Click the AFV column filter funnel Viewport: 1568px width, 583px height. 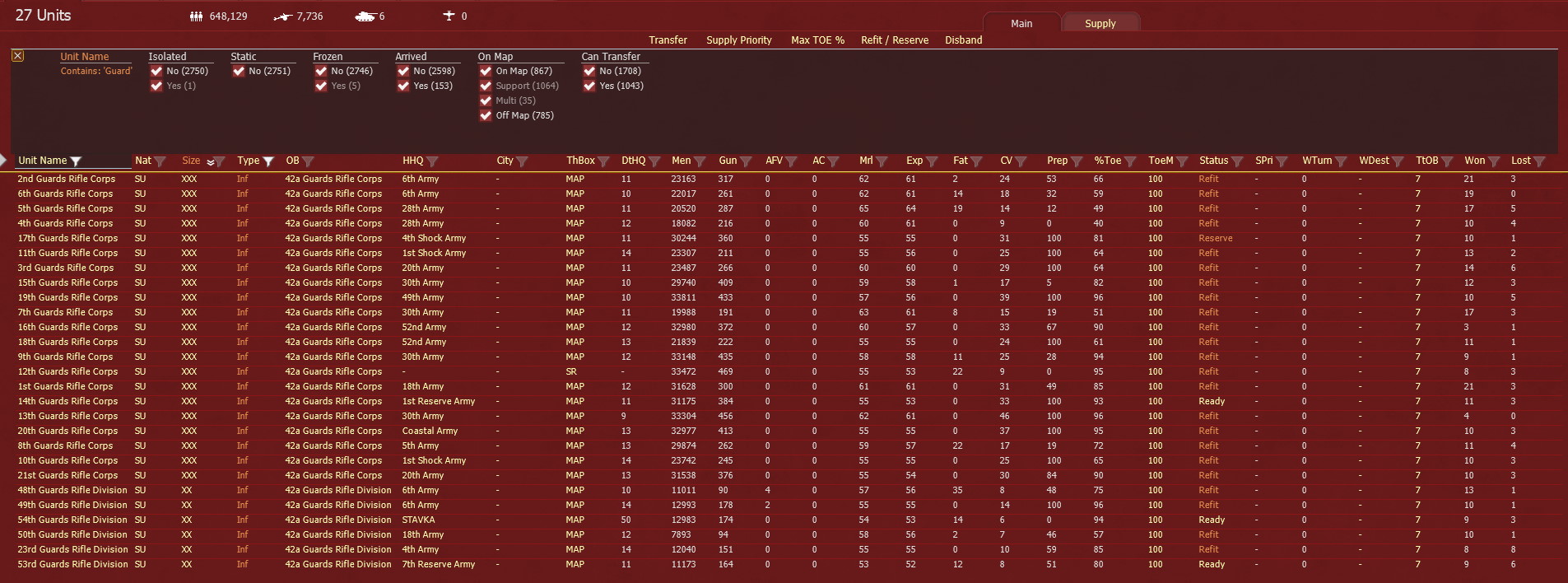793,161
